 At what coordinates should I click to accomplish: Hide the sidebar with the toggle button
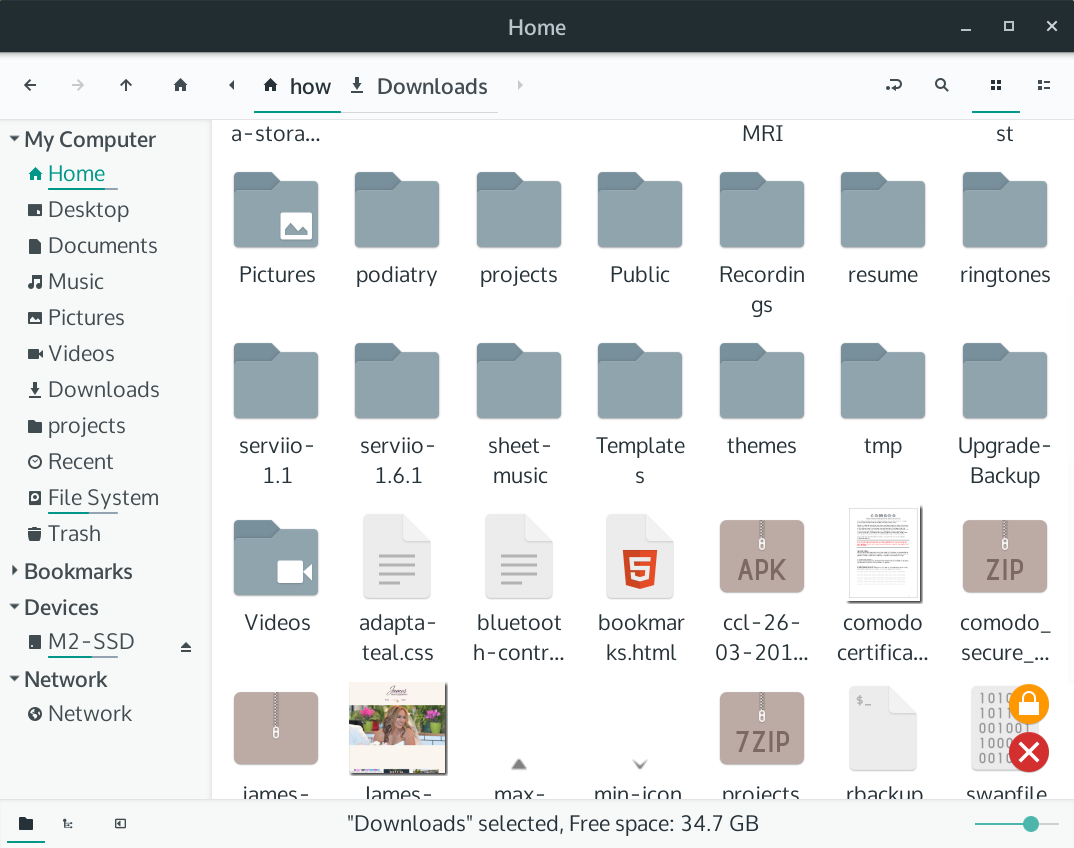pyautogui.click(x=121, y=823)
